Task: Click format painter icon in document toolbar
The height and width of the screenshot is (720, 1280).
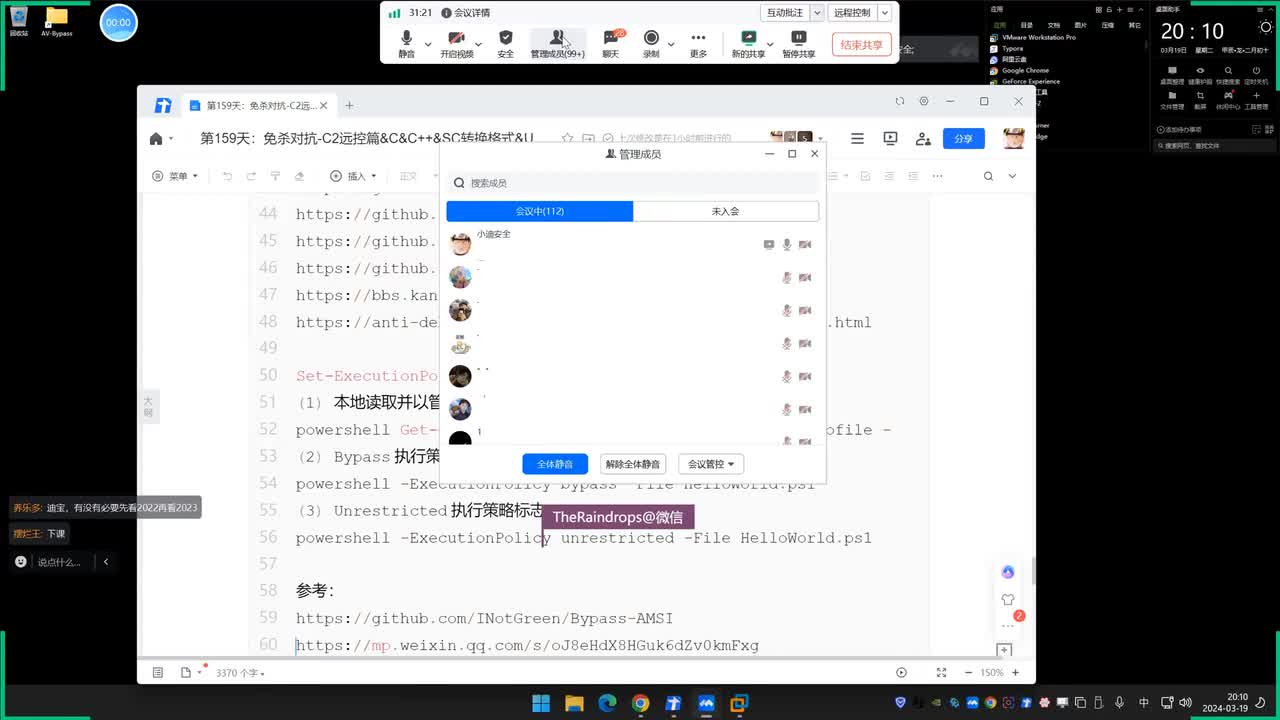Action: 275,176
